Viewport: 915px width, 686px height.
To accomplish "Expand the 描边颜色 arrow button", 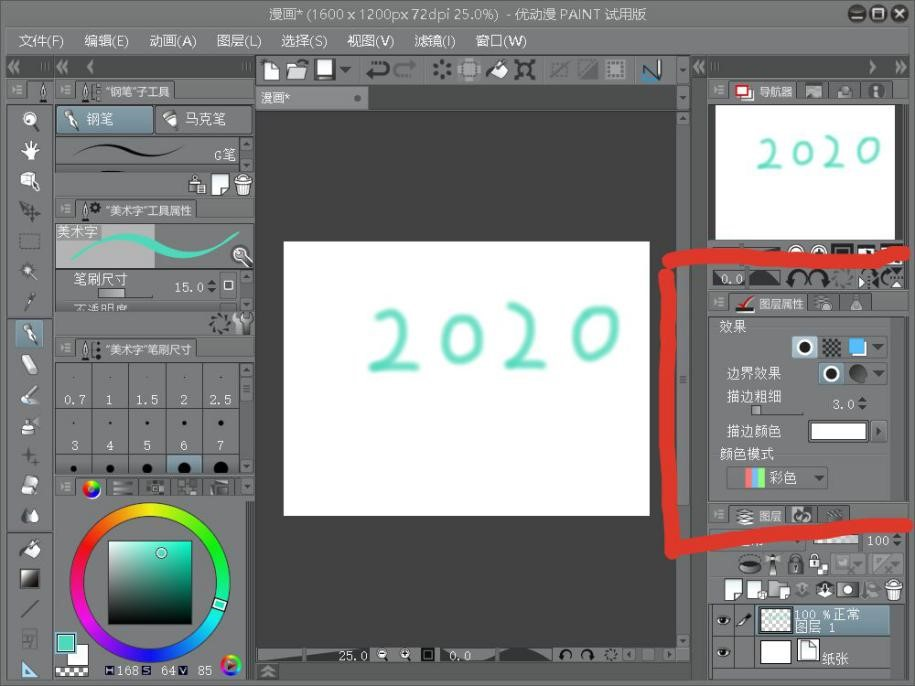I will 879,431.
